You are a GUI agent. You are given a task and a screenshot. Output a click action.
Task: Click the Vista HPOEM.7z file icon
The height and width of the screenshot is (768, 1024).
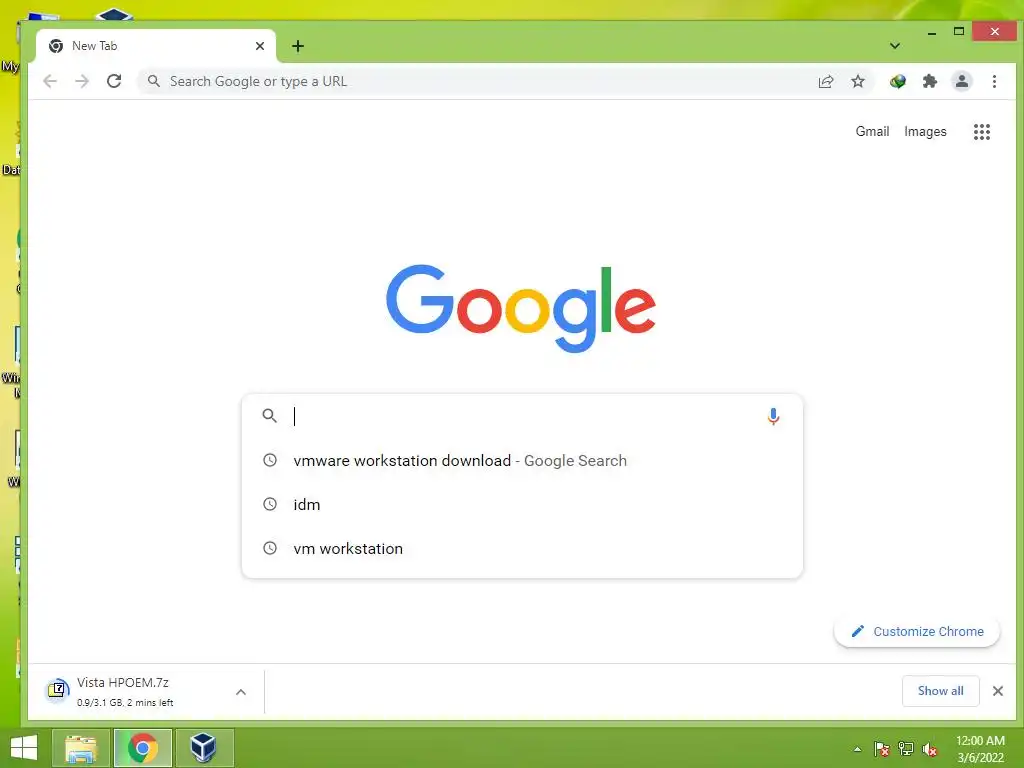point(57,690)
